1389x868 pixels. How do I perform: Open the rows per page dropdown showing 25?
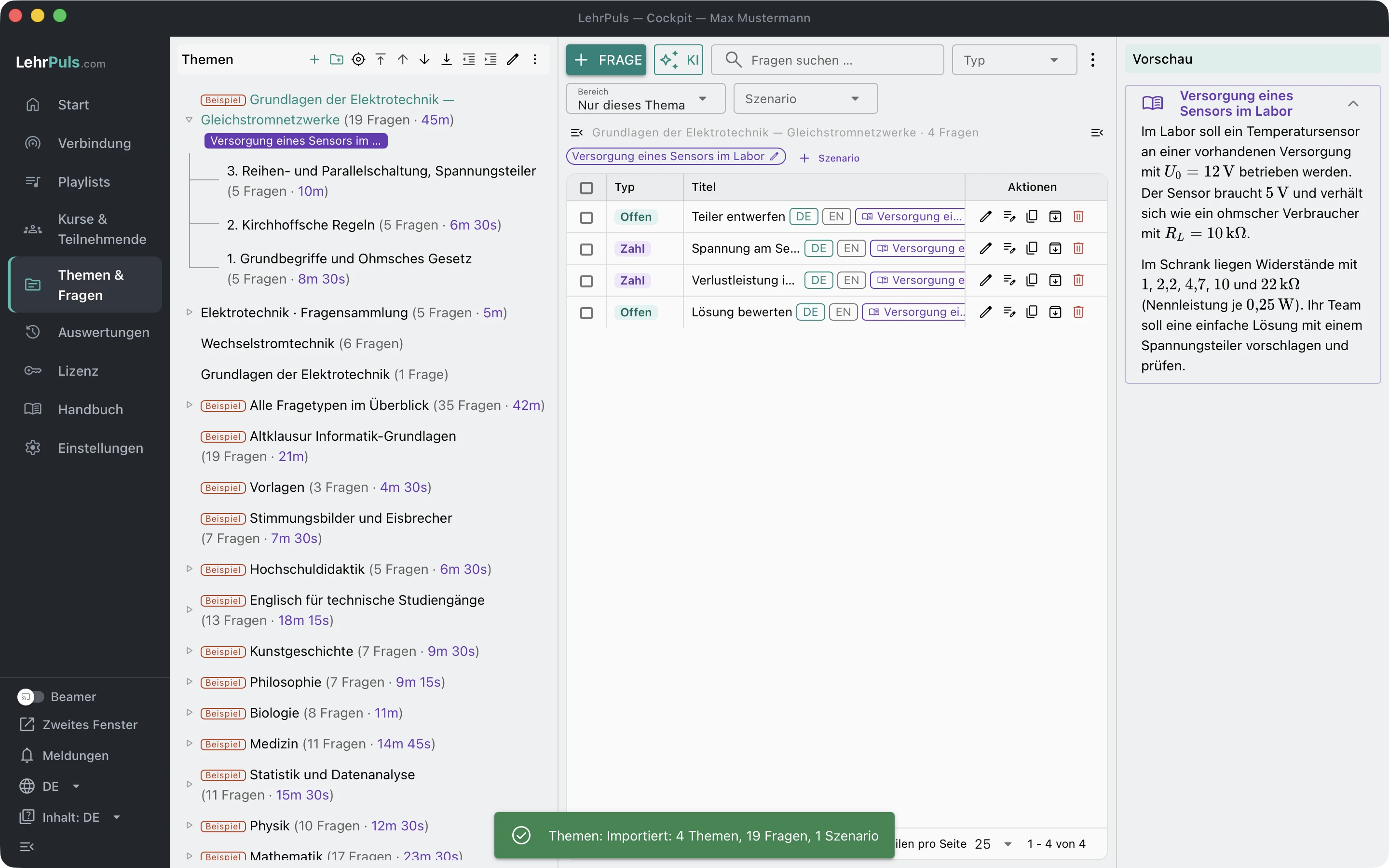(994, 843)
